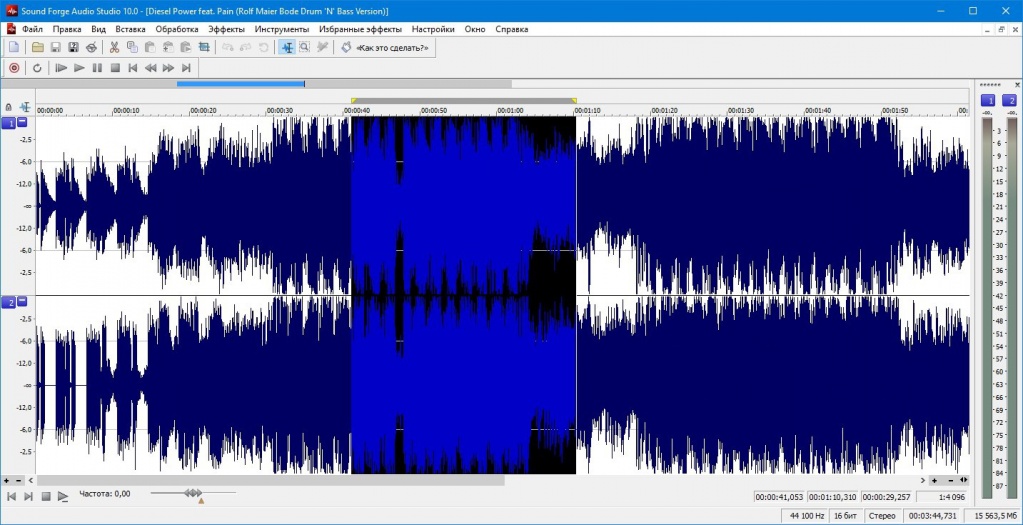Open the Эффекты menu
Image resolution: width=1023 pixels, height=525 pixels.
coord(226,29)
